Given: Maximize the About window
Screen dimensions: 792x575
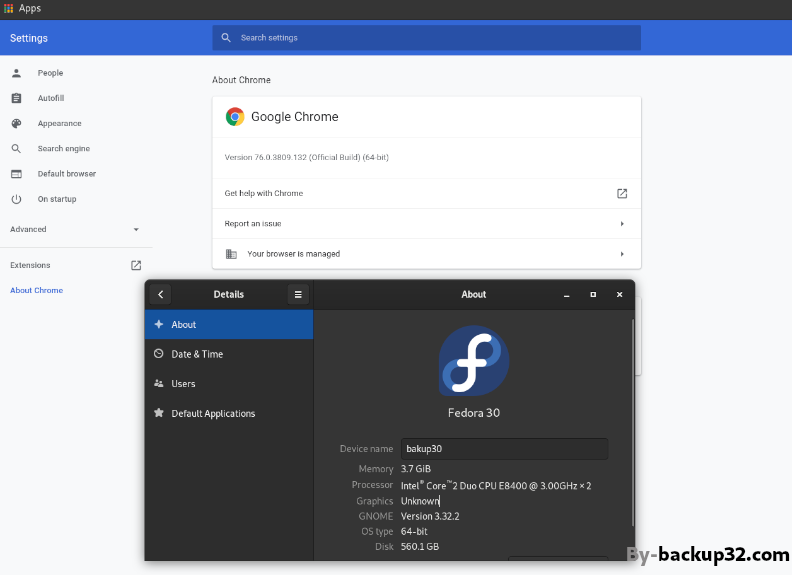Looking at the screenshot, I should [593, 295].
